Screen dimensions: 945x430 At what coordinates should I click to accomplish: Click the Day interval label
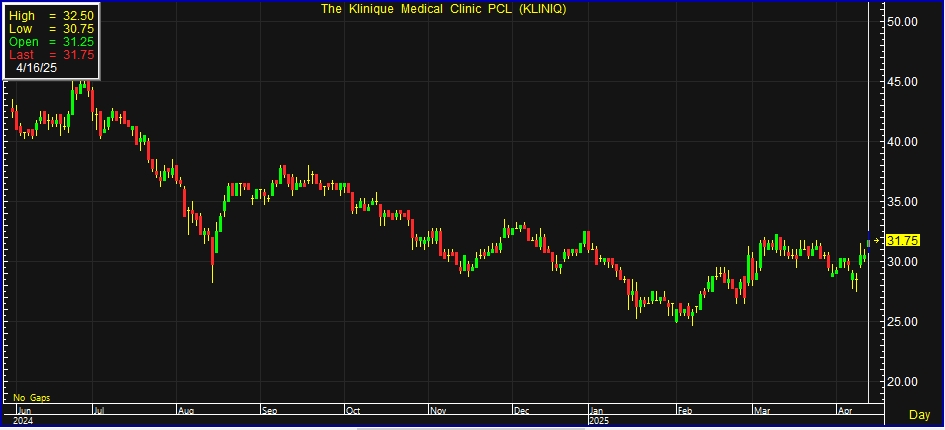[x=918, y=414]
